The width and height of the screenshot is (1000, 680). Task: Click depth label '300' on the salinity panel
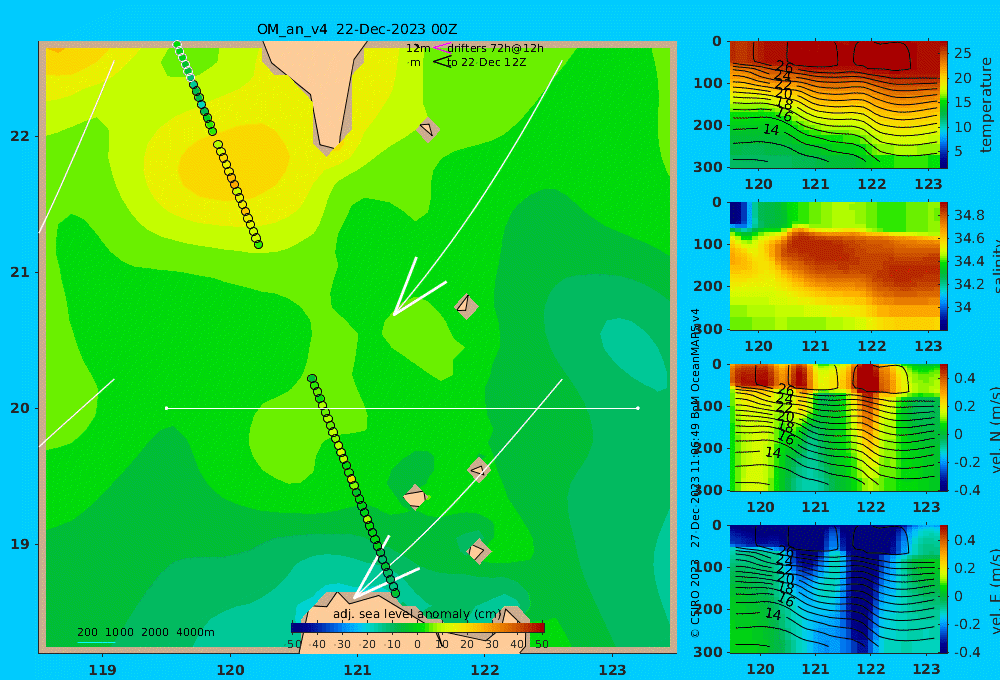(708, 329)
